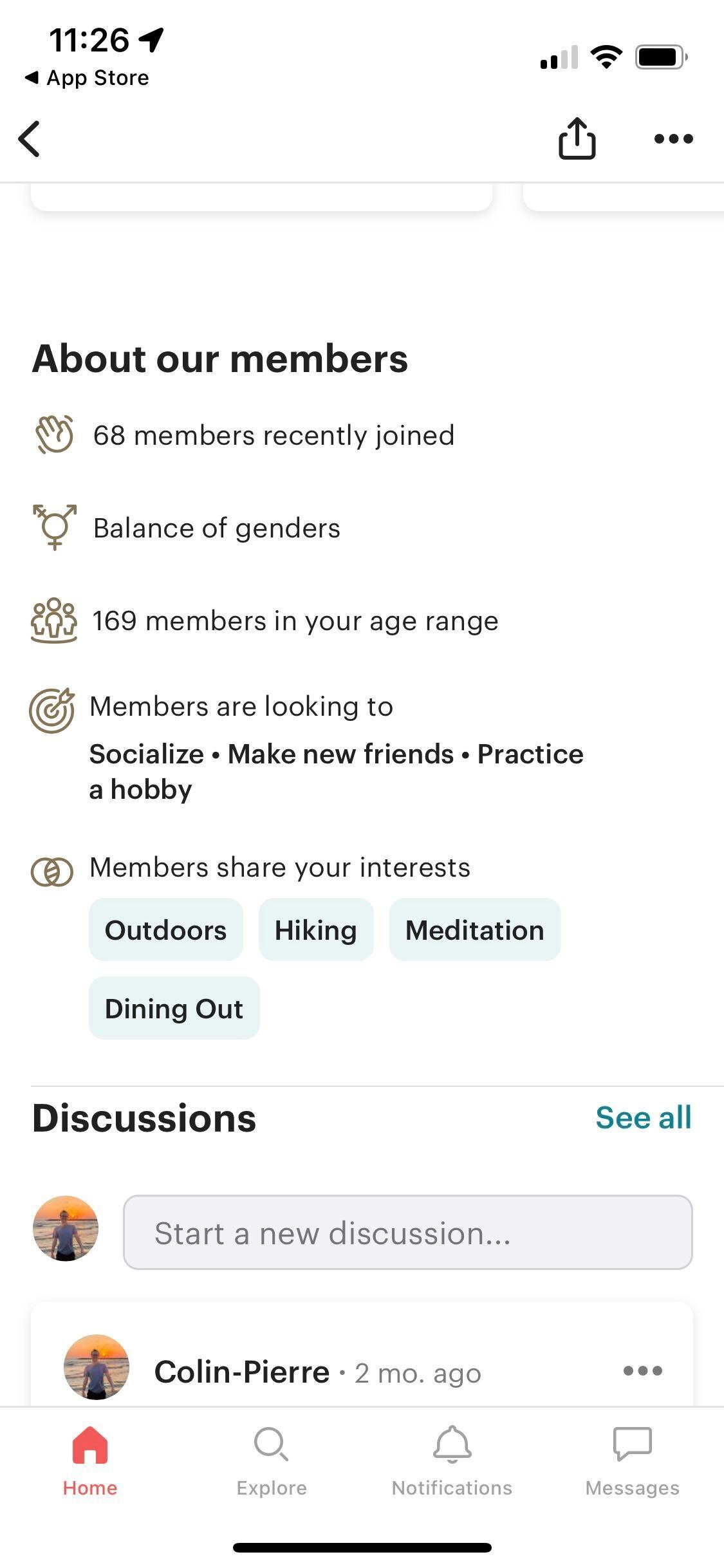Return to App Store via status bar
This screenshot has height=1568, width=724.
click(x=87, y=78)
